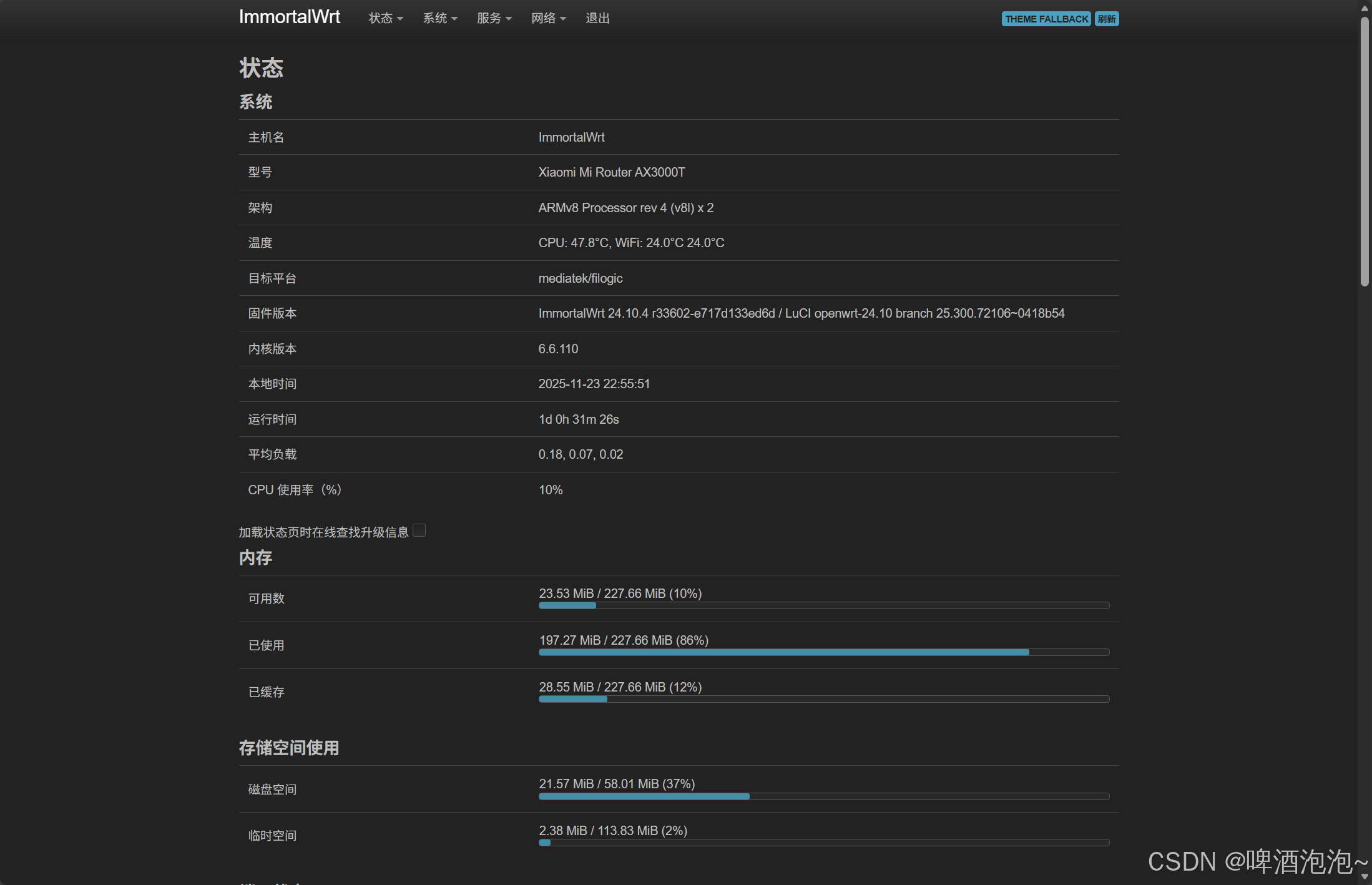Click 退出 to log out

(x=597, y=18)
